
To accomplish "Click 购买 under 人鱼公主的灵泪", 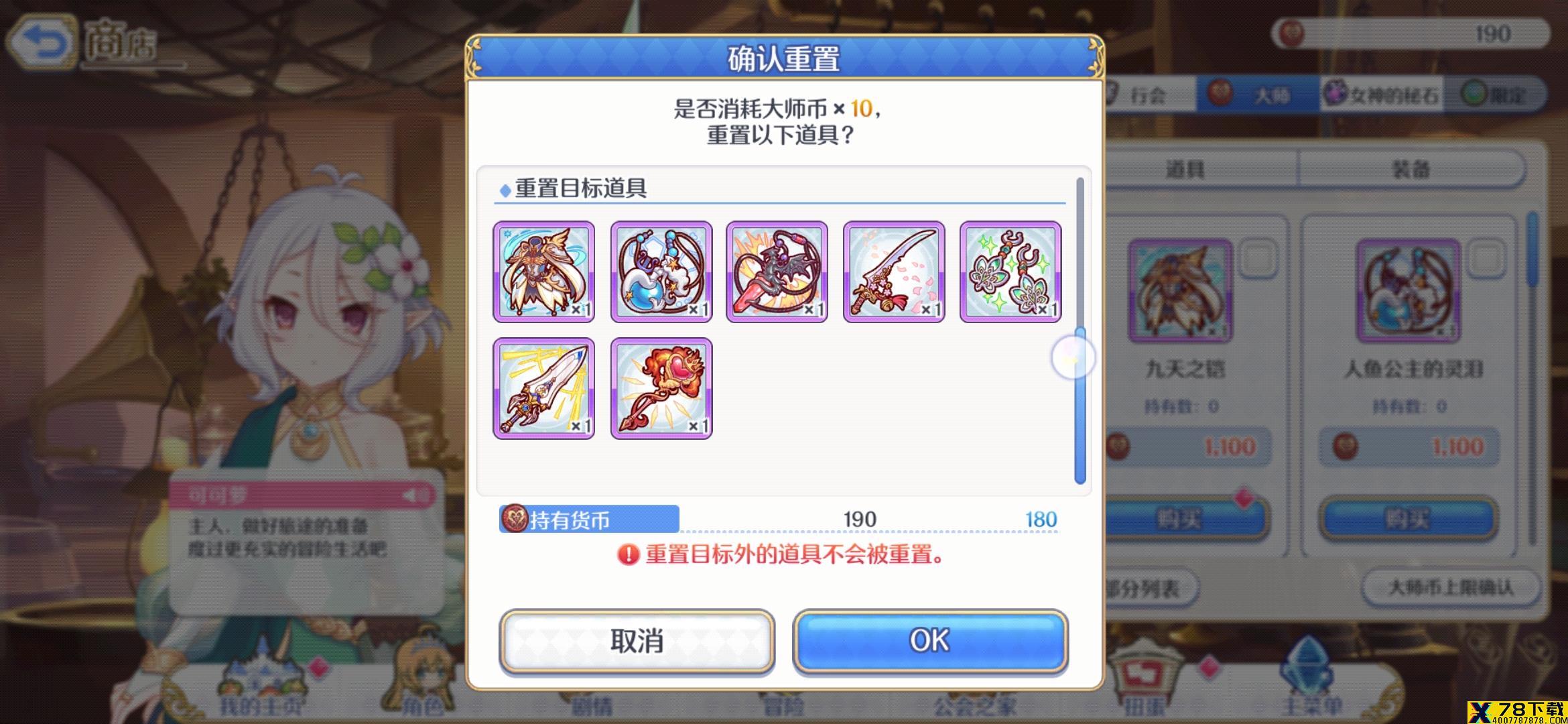I will (1407, 518).
